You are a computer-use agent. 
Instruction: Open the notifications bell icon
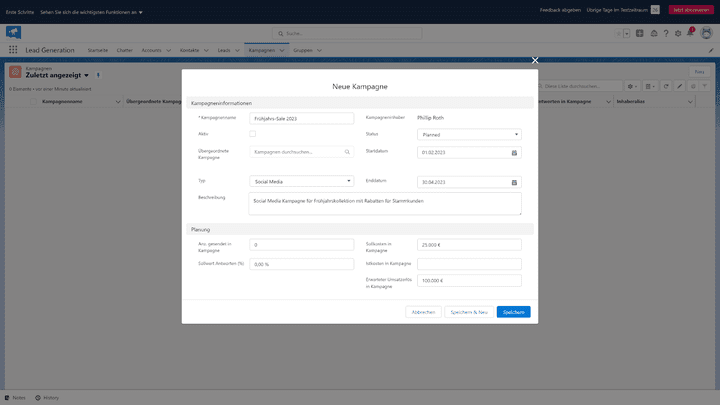(x=691, y=33)
